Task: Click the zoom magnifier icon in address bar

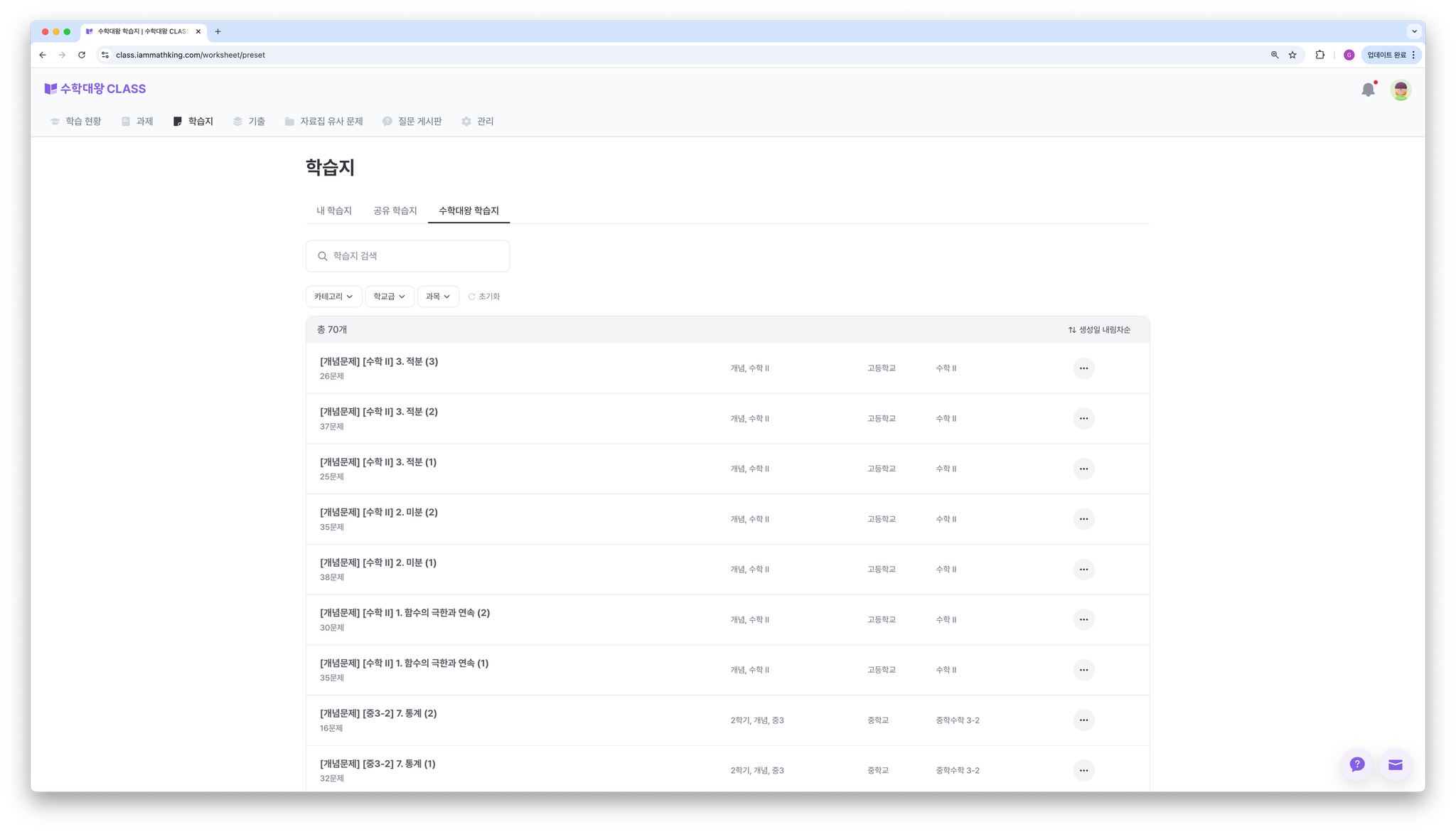Action: click(1275, 55)
